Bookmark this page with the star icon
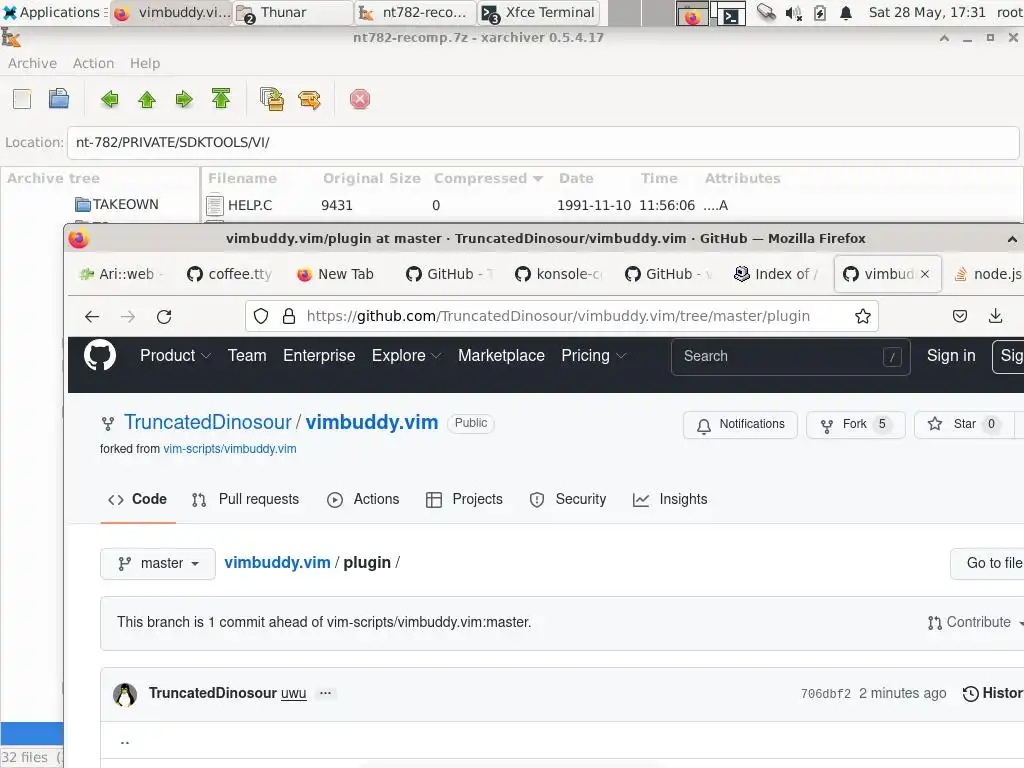This screenshot has width=1024, height=768. point(863,317)
